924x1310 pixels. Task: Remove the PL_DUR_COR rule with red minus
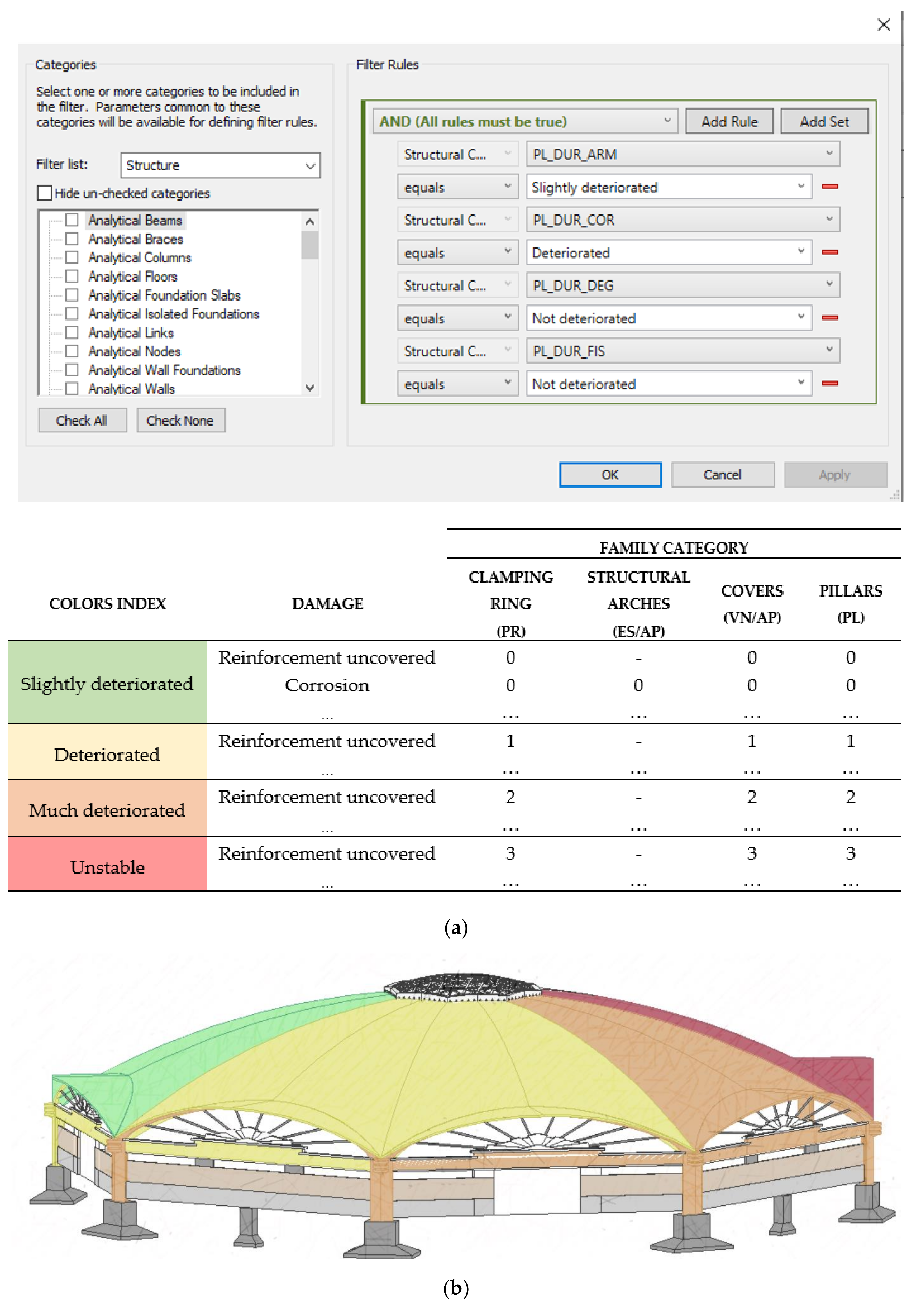[829, 252]
